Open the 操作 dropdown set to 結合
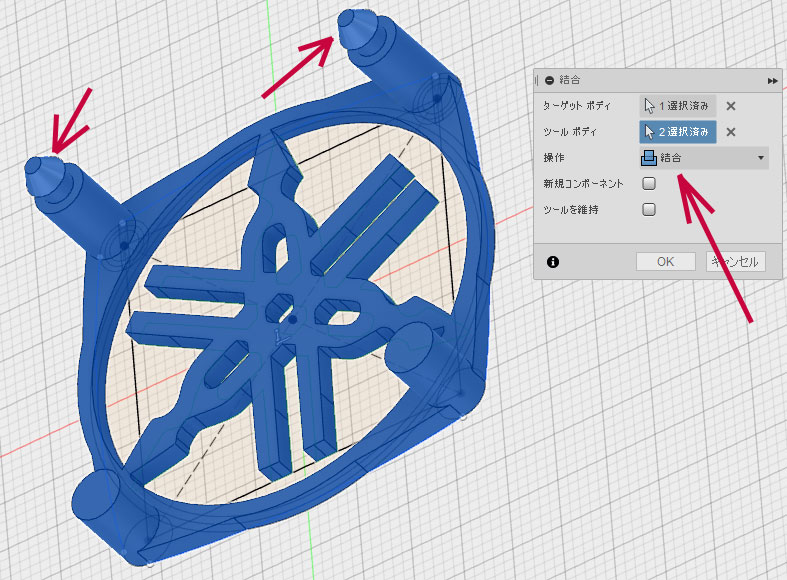The image size is (787, 580). point(703,158)
